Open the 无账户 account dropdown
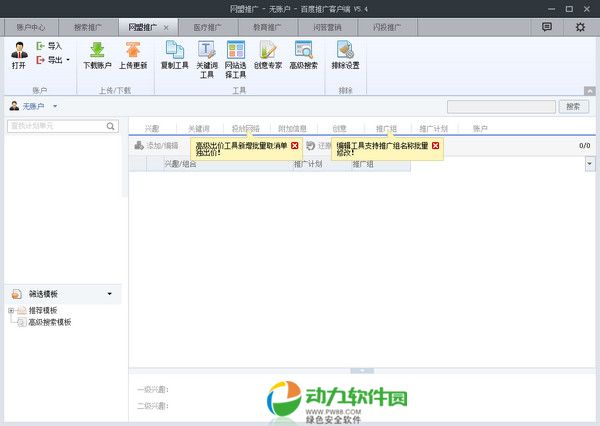Viewport: 600px width, 426px height. (55, 106)
